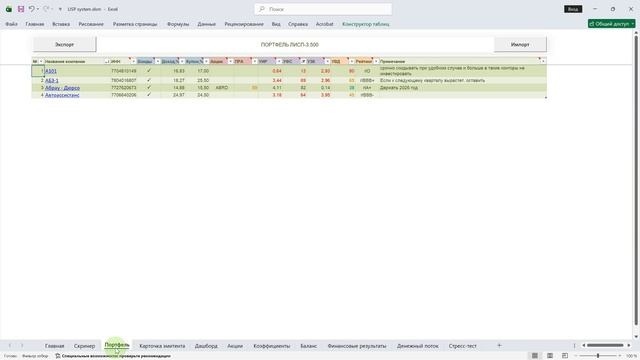Switch to Page Break Preview icon

565,356
